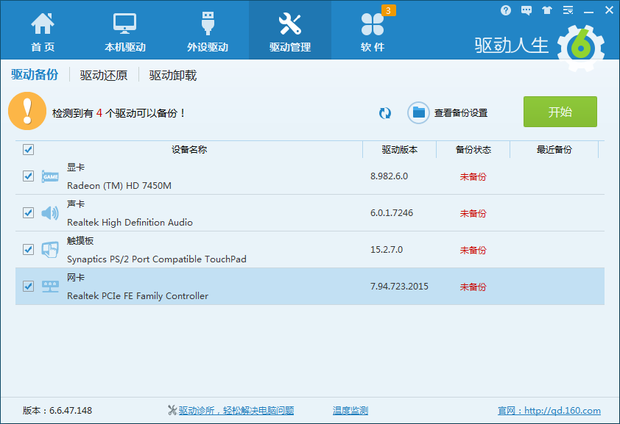
Task: Switch to the 驱动备份 tab
Action: 35,74
